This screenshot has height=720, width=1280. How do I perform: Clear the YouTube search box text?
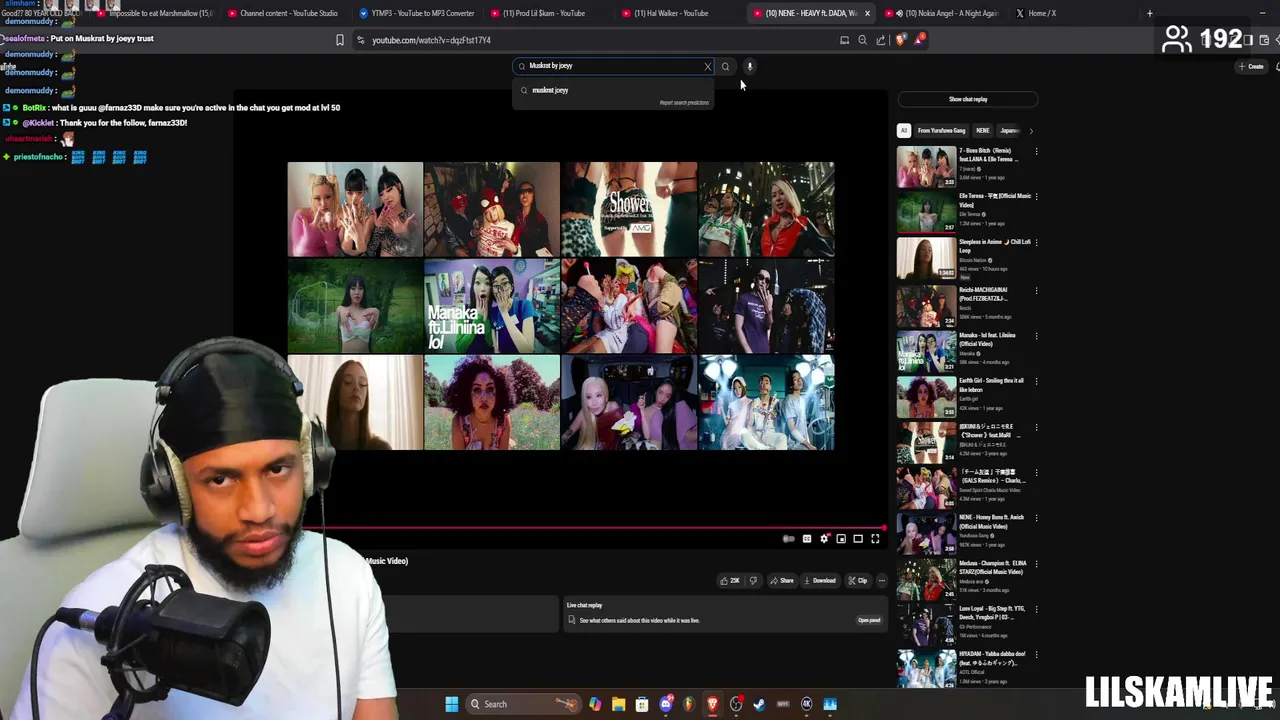coord(707,66)
